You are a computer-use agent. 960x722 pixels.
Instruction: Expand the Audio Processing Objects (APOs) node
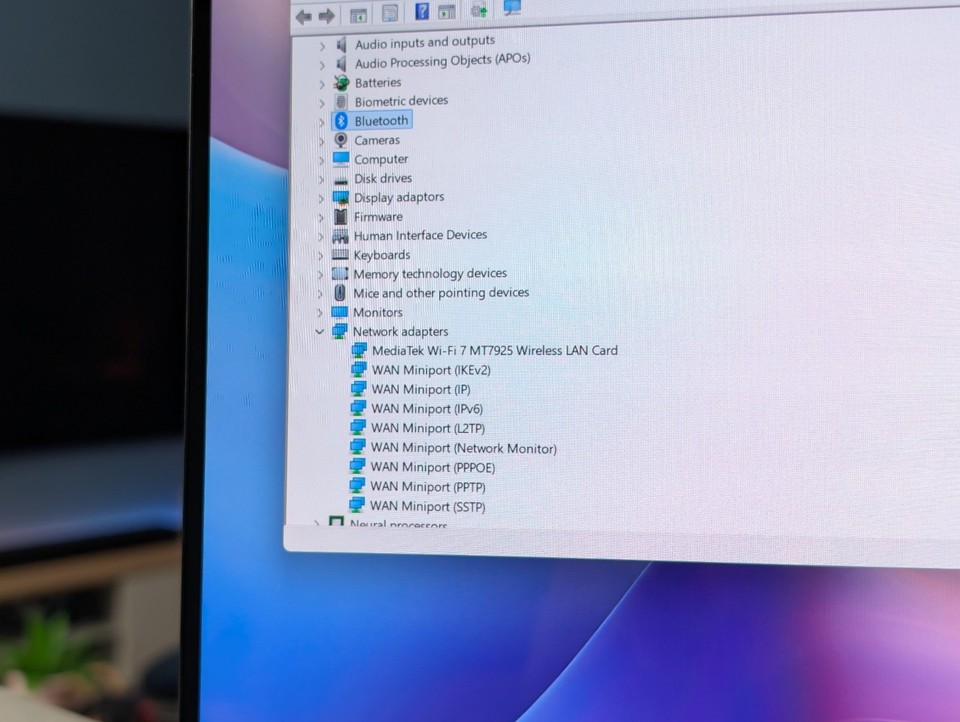tap(322, 65)
